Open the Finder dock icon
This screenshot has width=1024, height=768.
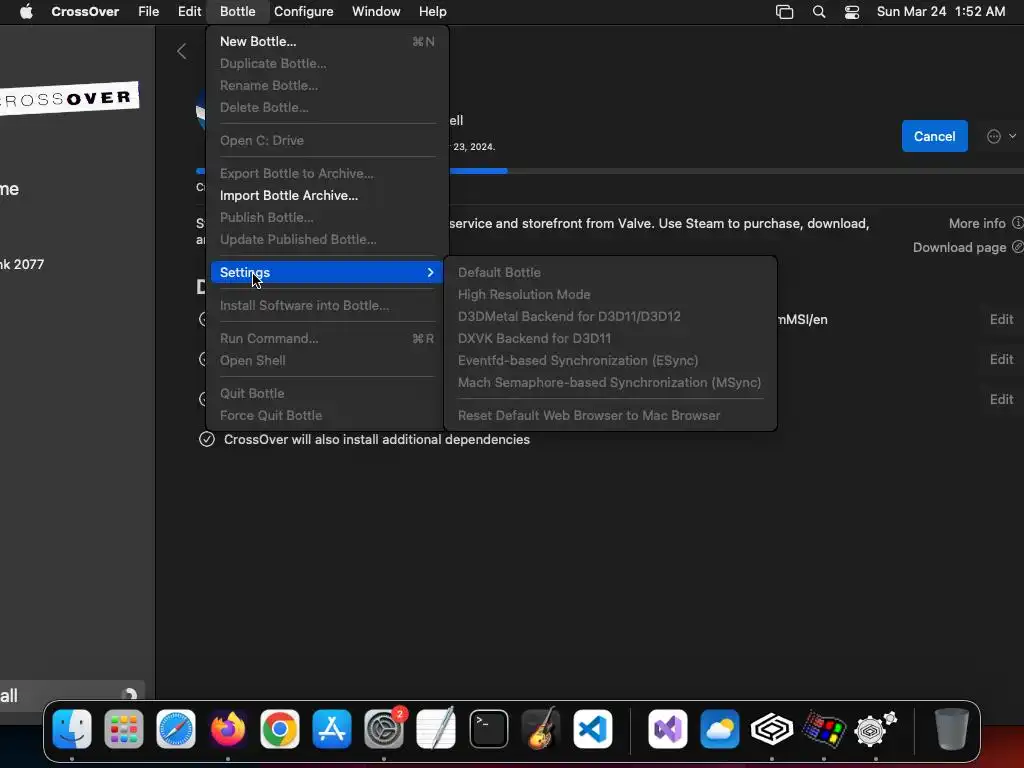coord(72,728)
